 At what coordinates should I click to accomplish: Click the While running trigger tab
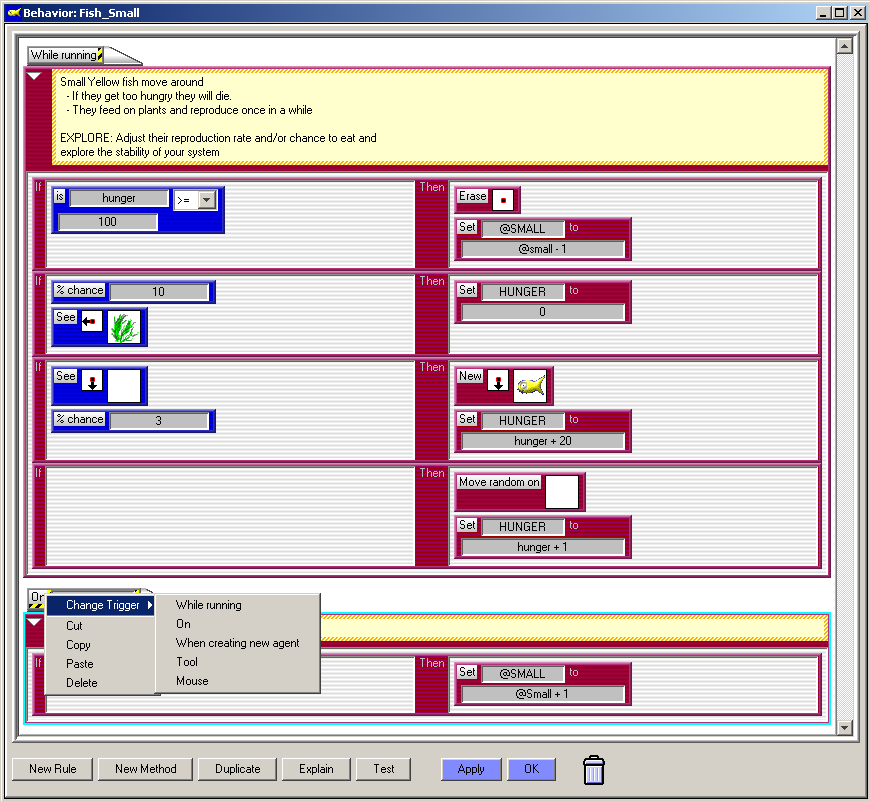[65, 55]
